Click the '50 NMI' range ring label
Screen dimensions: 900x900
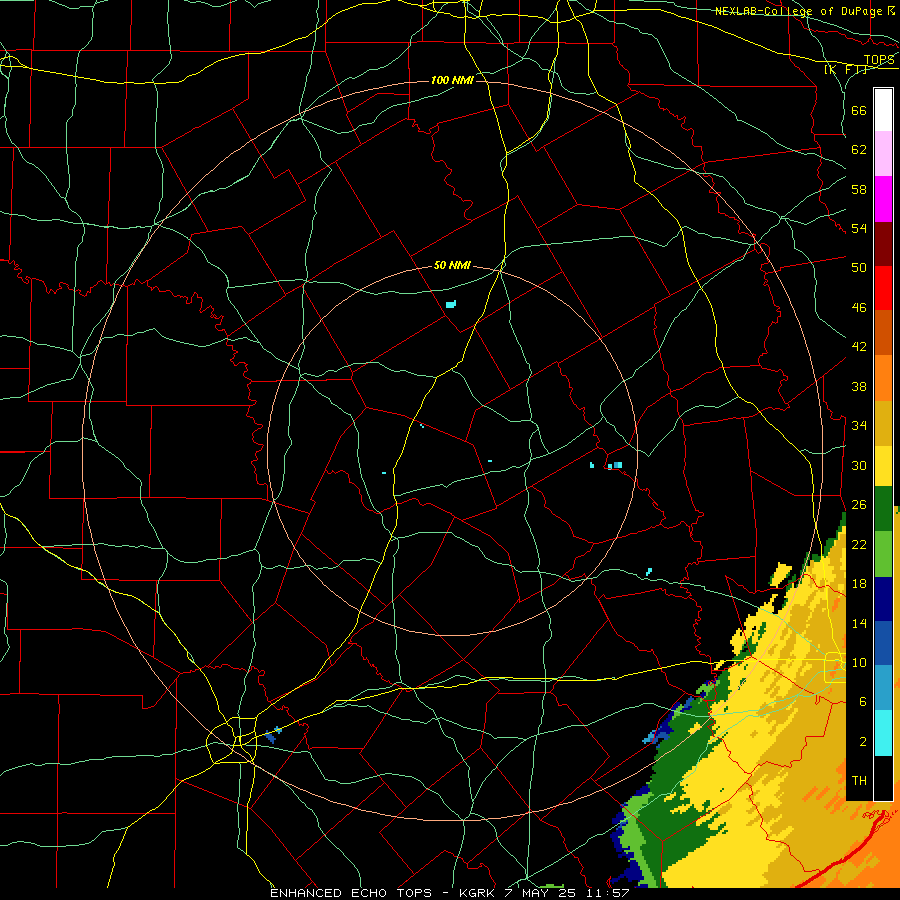pyautogui.click(x=452, y=265)
